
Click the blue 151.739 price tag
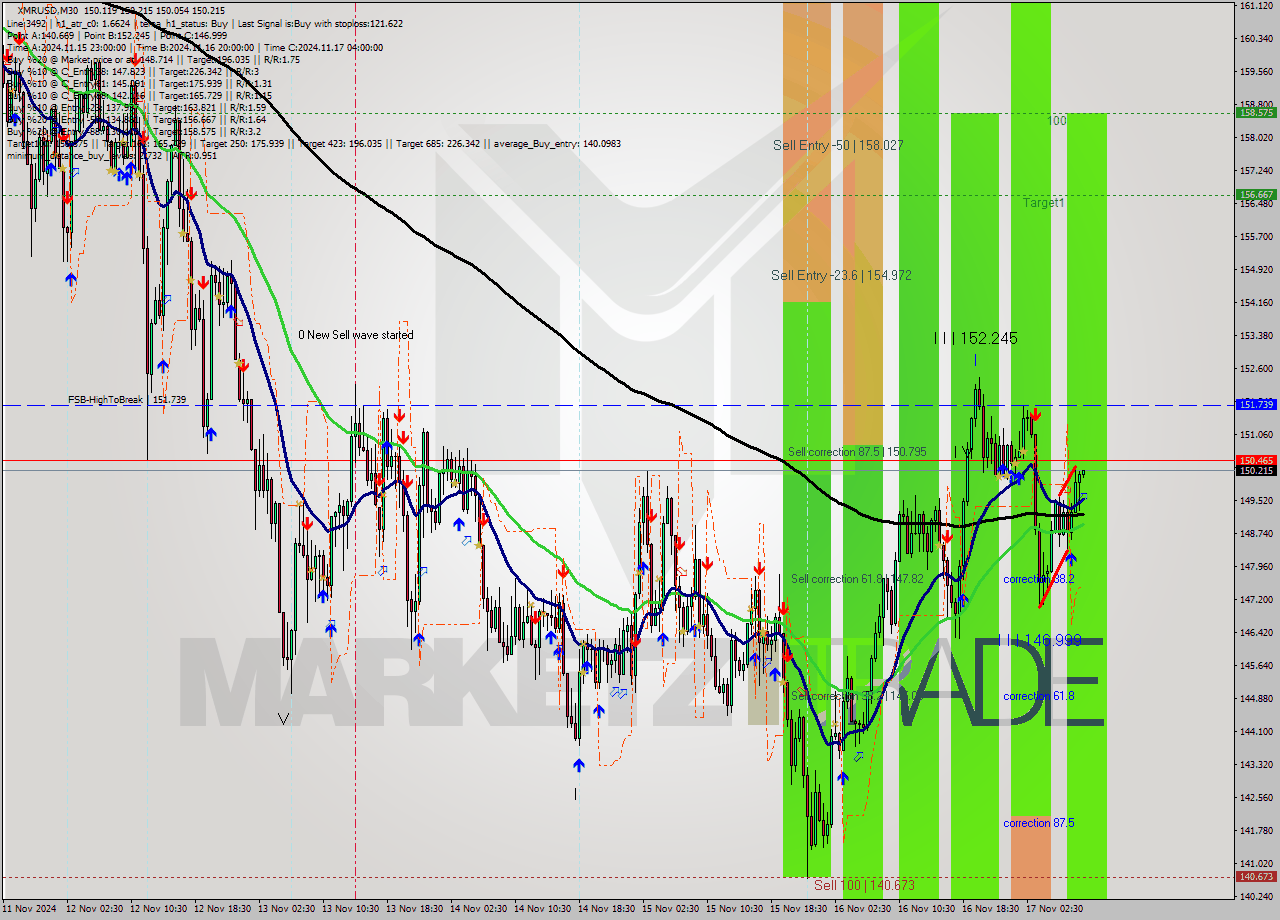[1256, 405]
